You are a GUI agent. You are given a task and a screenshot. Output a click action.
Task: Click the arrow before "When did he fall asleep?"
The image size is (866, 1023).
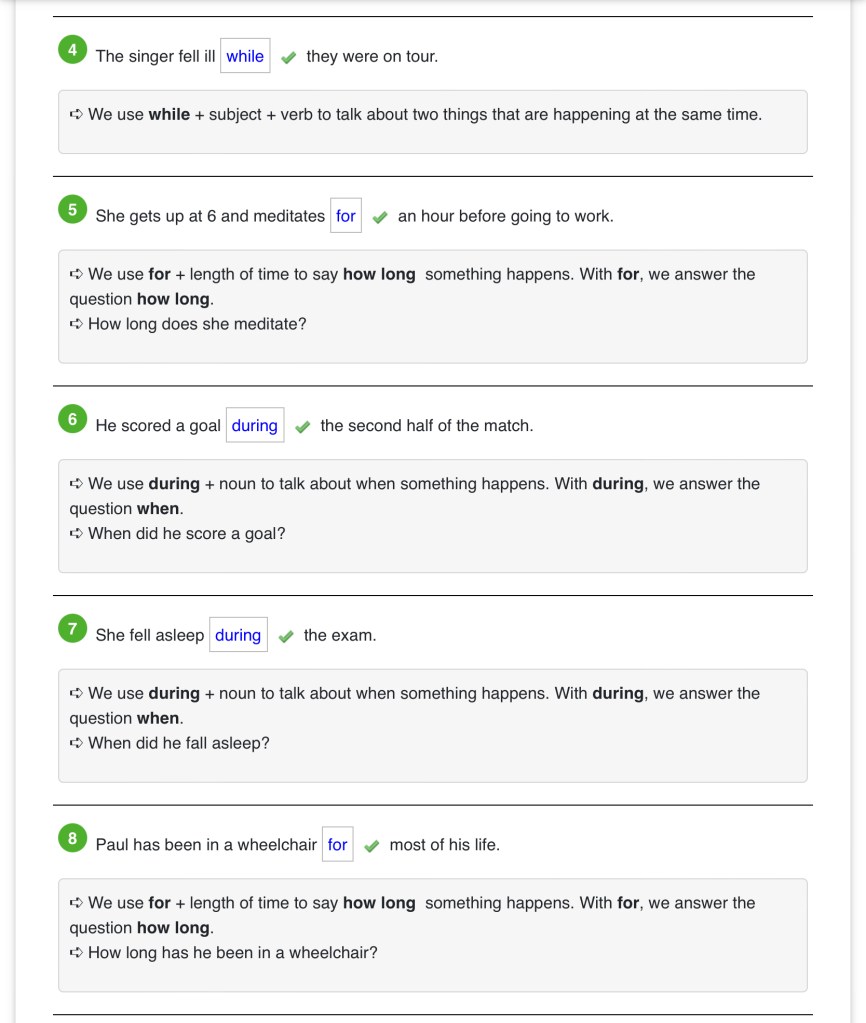76,743
